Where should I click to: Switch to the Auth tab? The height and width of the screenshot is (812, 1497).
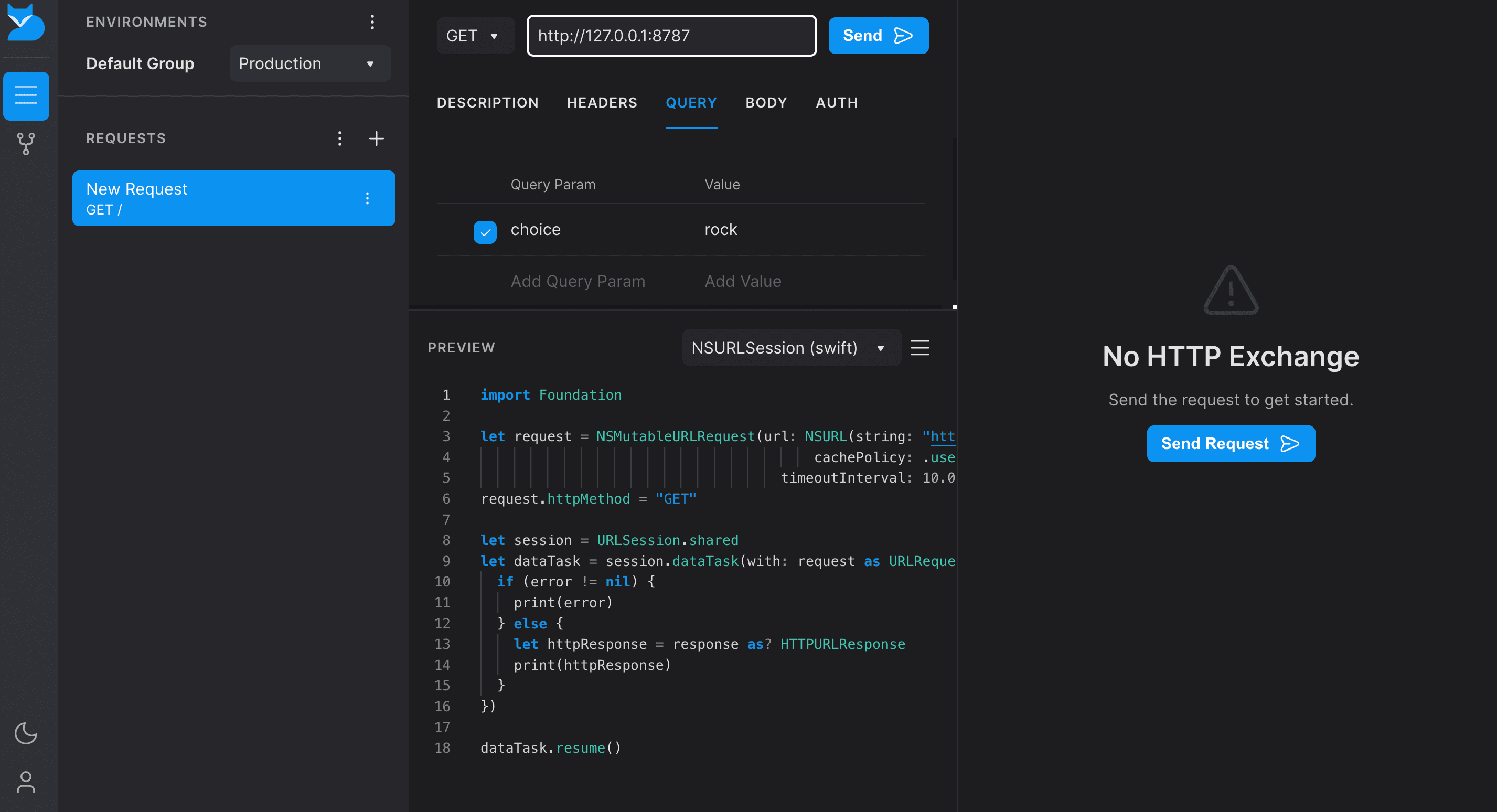point(837,103)
